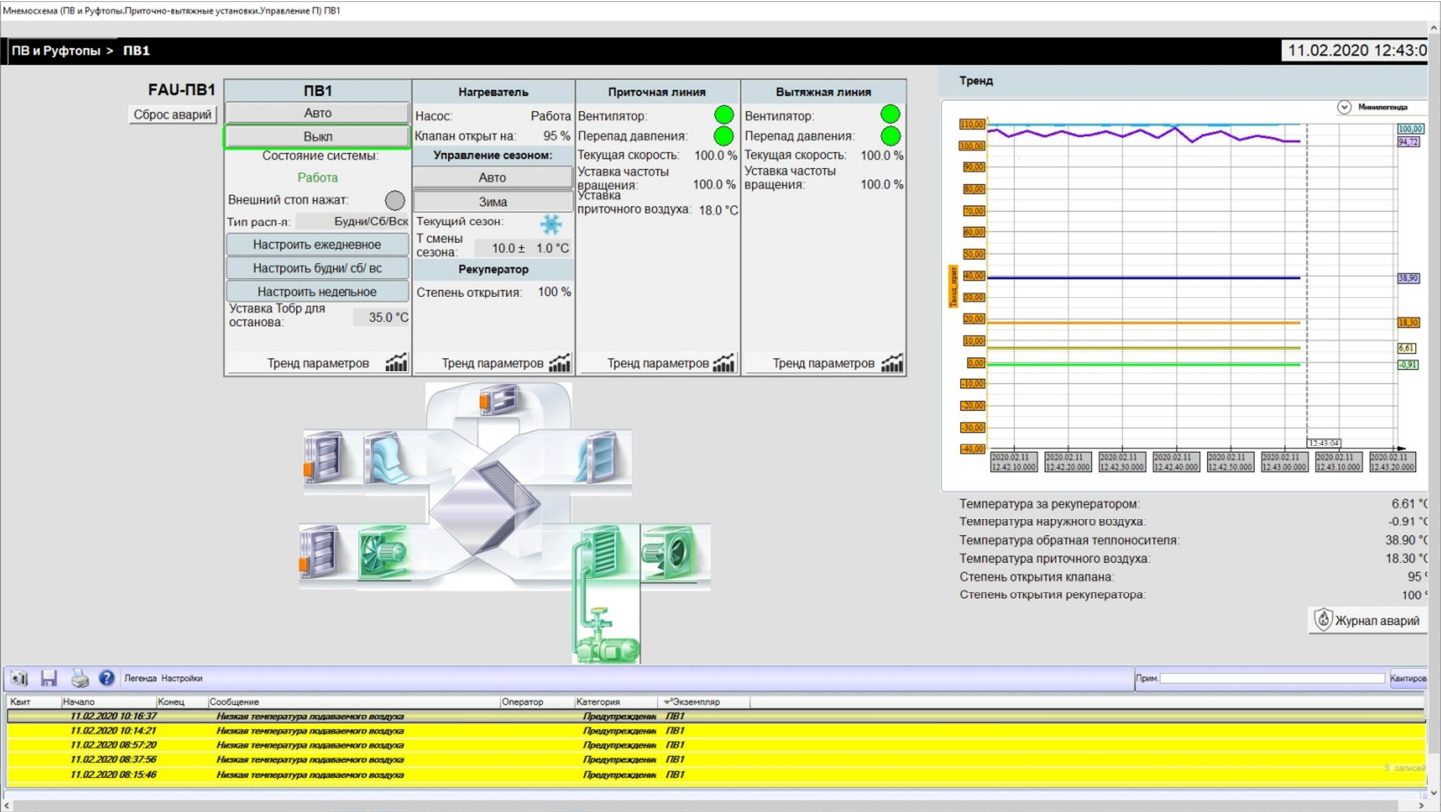Open trend chart icon under ПВ1 column
Screen dimensions: 1441x812
pyautogui.click(x=396, y=363)
